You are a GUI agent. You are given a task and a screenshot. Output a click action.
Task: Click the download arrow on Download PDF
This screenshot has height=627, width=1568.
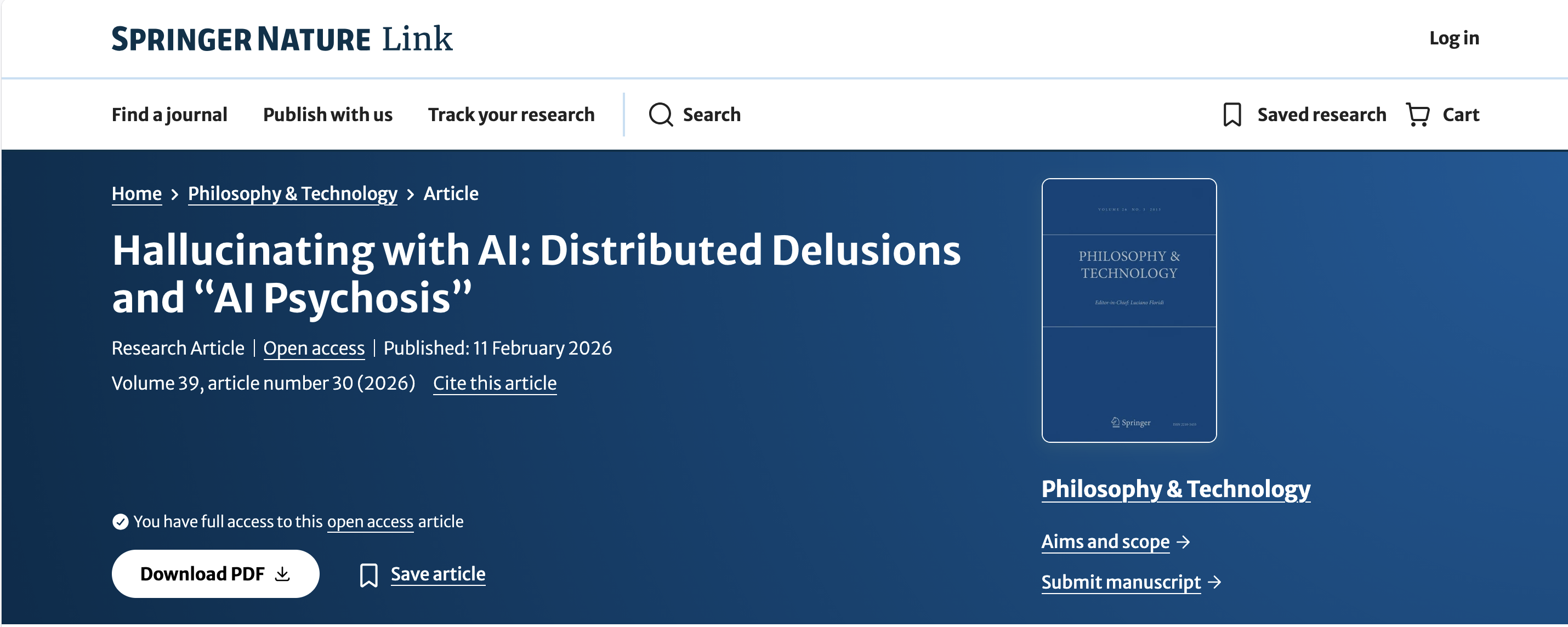coord(282,574)
